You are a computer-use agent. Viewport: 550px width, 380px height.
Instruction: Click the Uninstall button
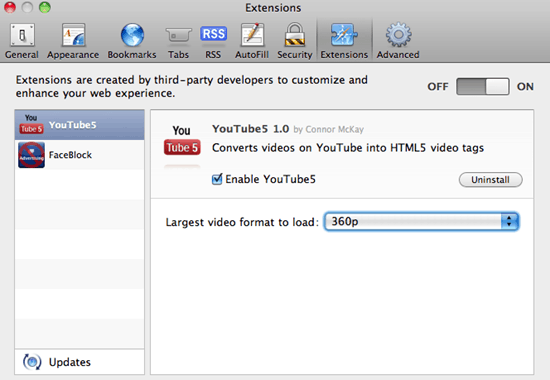[x=490, y=180]
